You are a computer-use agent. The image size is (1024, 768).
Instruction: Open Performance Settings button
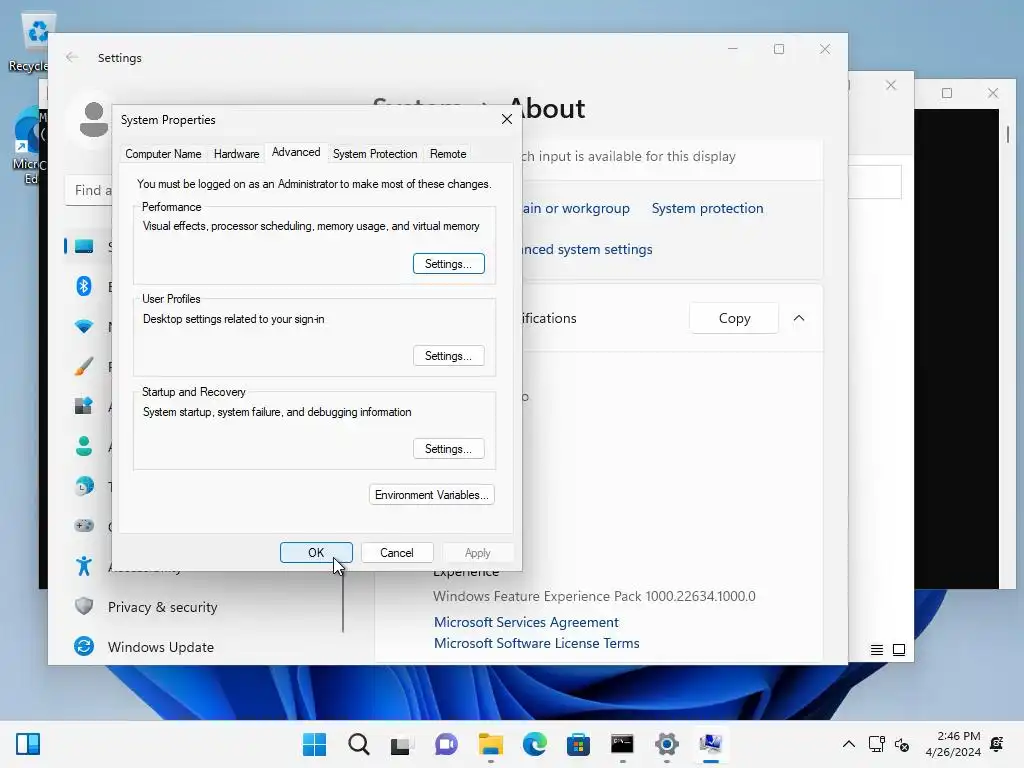[x=449, y=264]
